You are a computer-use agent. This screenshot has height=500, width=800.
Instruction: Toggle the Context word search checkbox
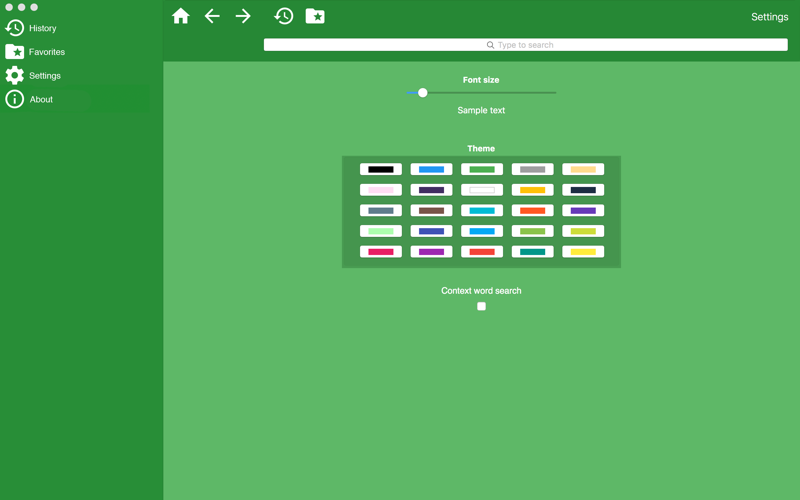481,306
